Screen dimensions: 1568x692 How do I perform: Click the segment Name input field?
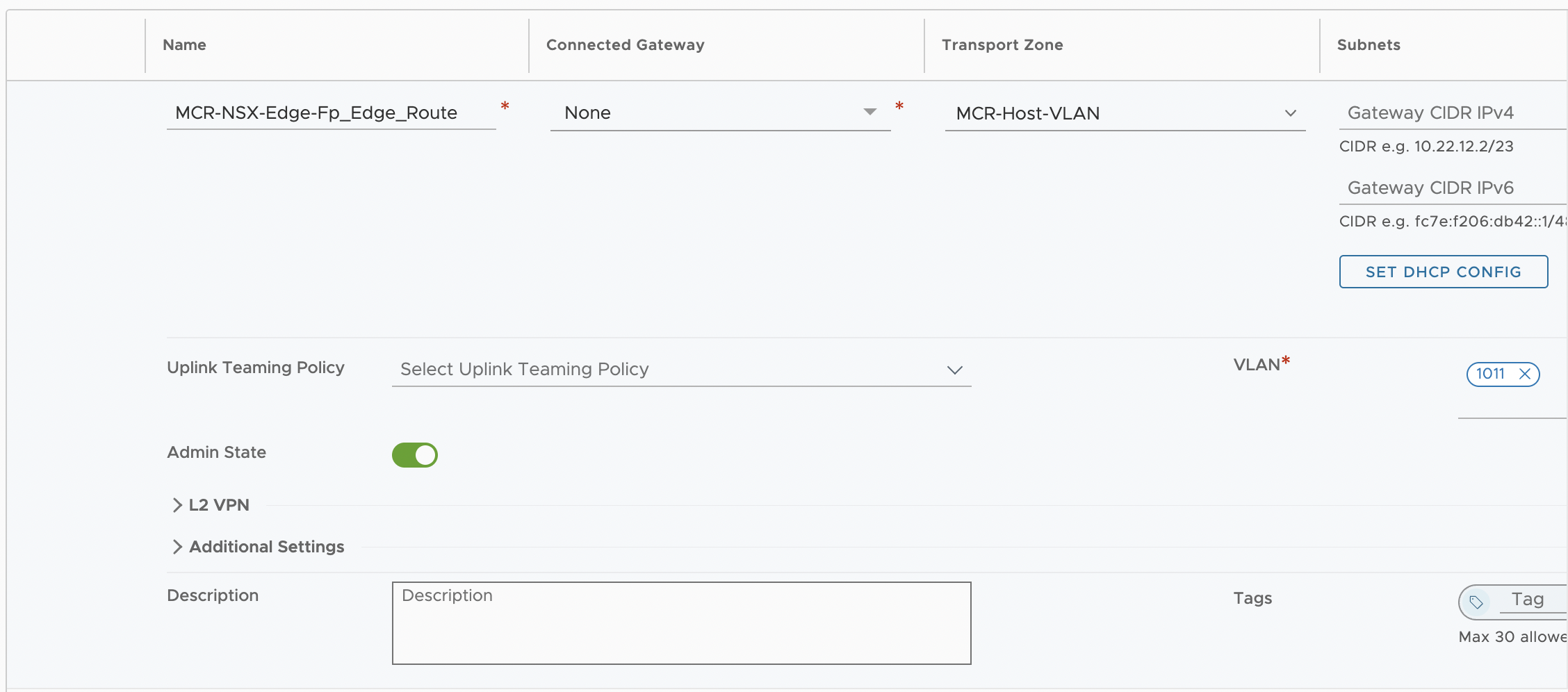coord(332,113)
